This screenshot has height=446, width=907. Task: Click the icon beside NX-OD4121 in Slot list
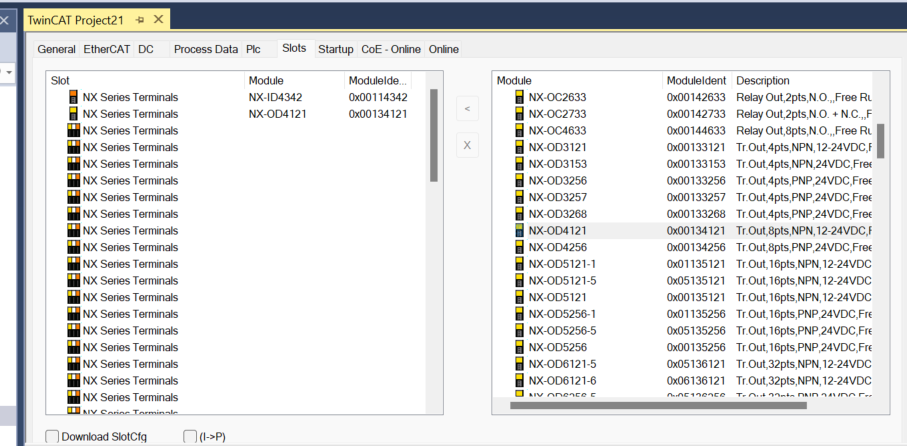pos(73,114)
